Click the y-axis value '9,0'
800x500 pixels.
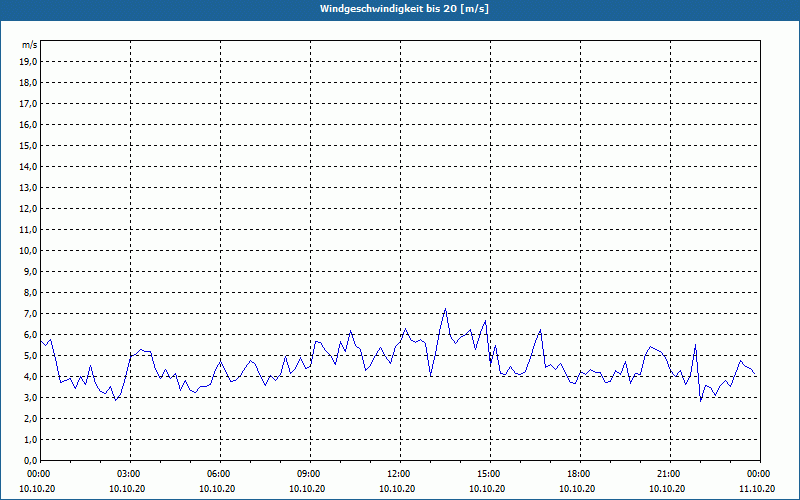pyautogui.click(x=31, y=271)
